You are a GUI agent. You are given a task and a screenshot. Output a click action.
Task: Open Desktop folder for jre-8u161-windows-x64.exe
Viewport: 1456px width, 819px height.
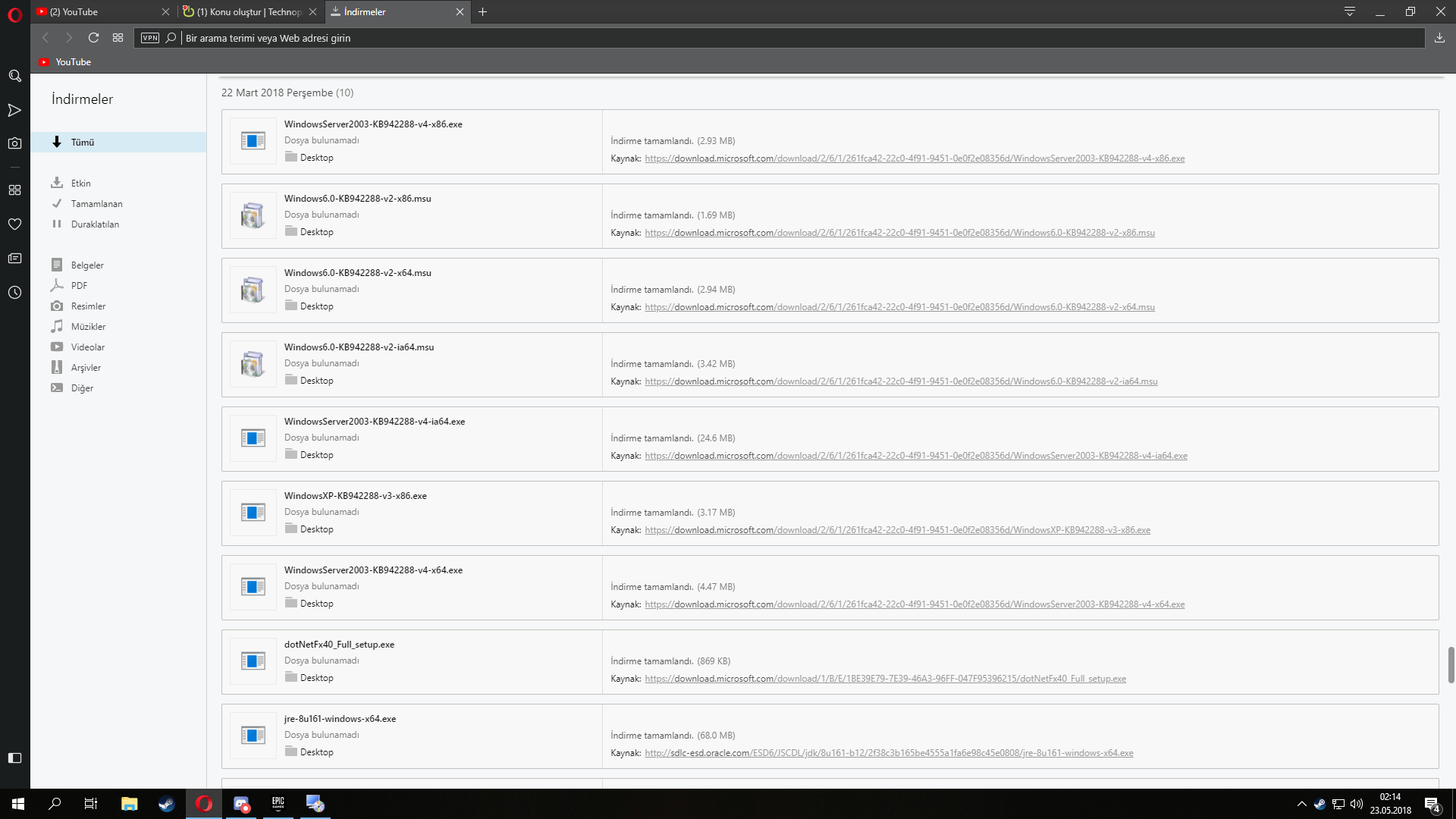(x=316, y=752)
